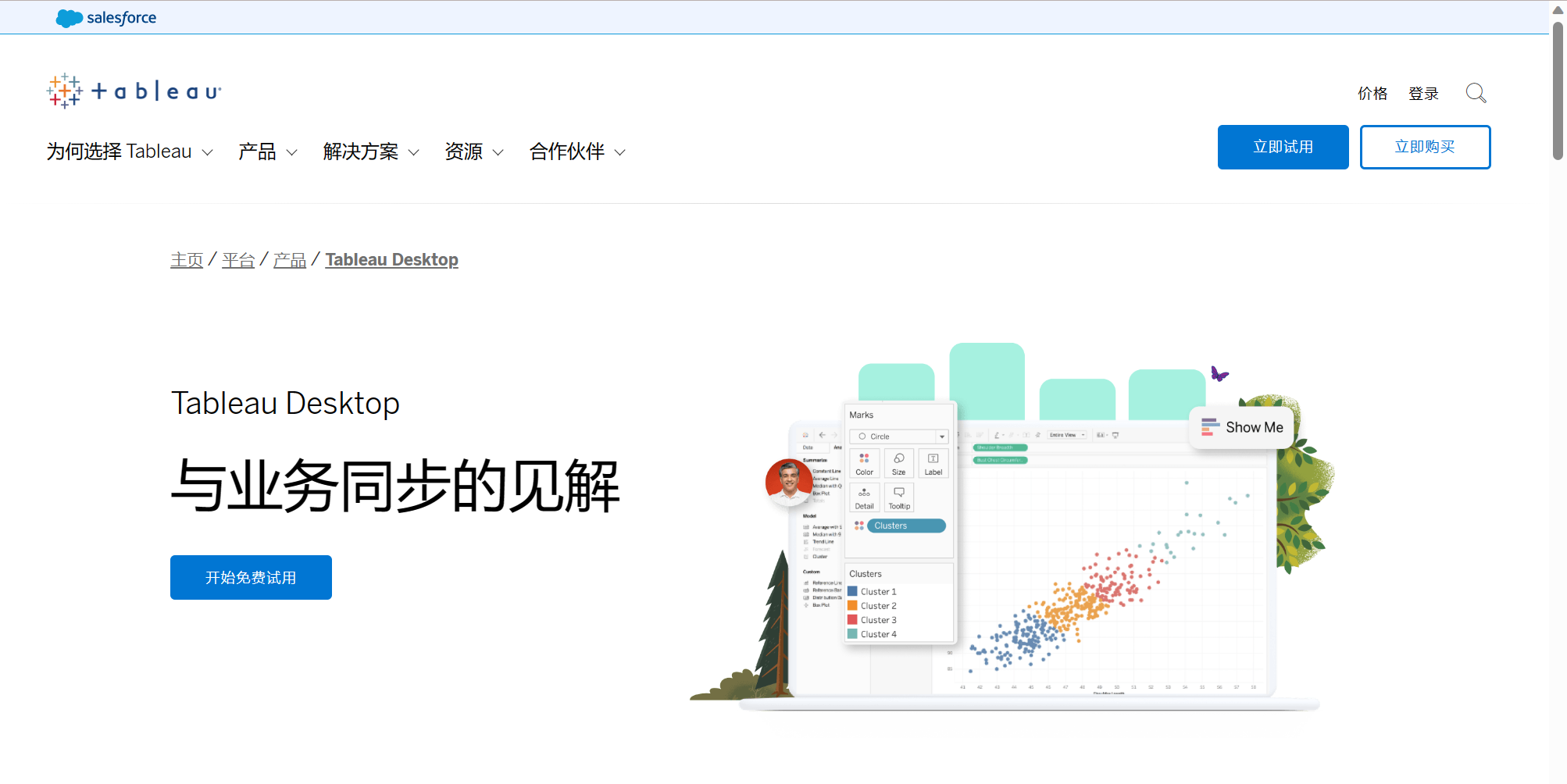Click the Label marks icon in illustration
1567x784 pixels.
[933, 463]
